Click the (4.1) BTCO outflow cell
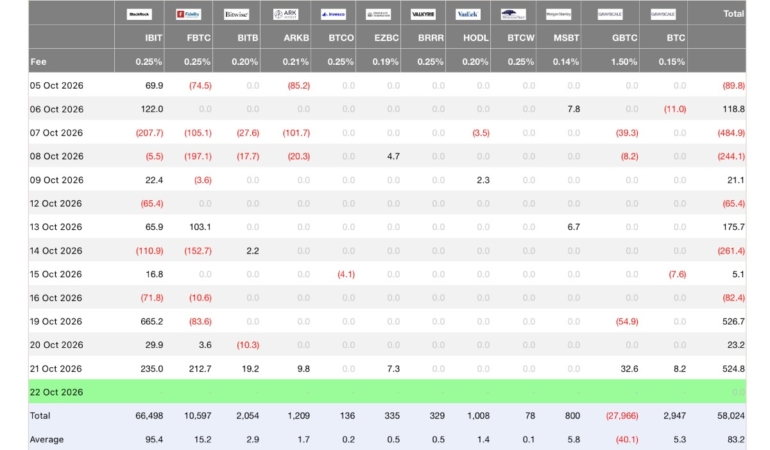Screen dimensions: 770x450 (x=346, y=274)
